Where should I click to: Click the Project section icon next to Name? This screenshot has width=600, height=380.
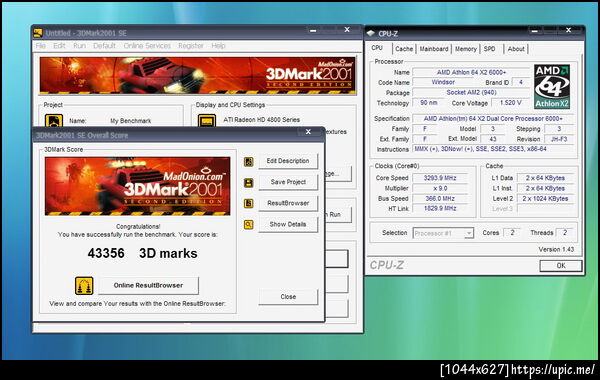54,121
